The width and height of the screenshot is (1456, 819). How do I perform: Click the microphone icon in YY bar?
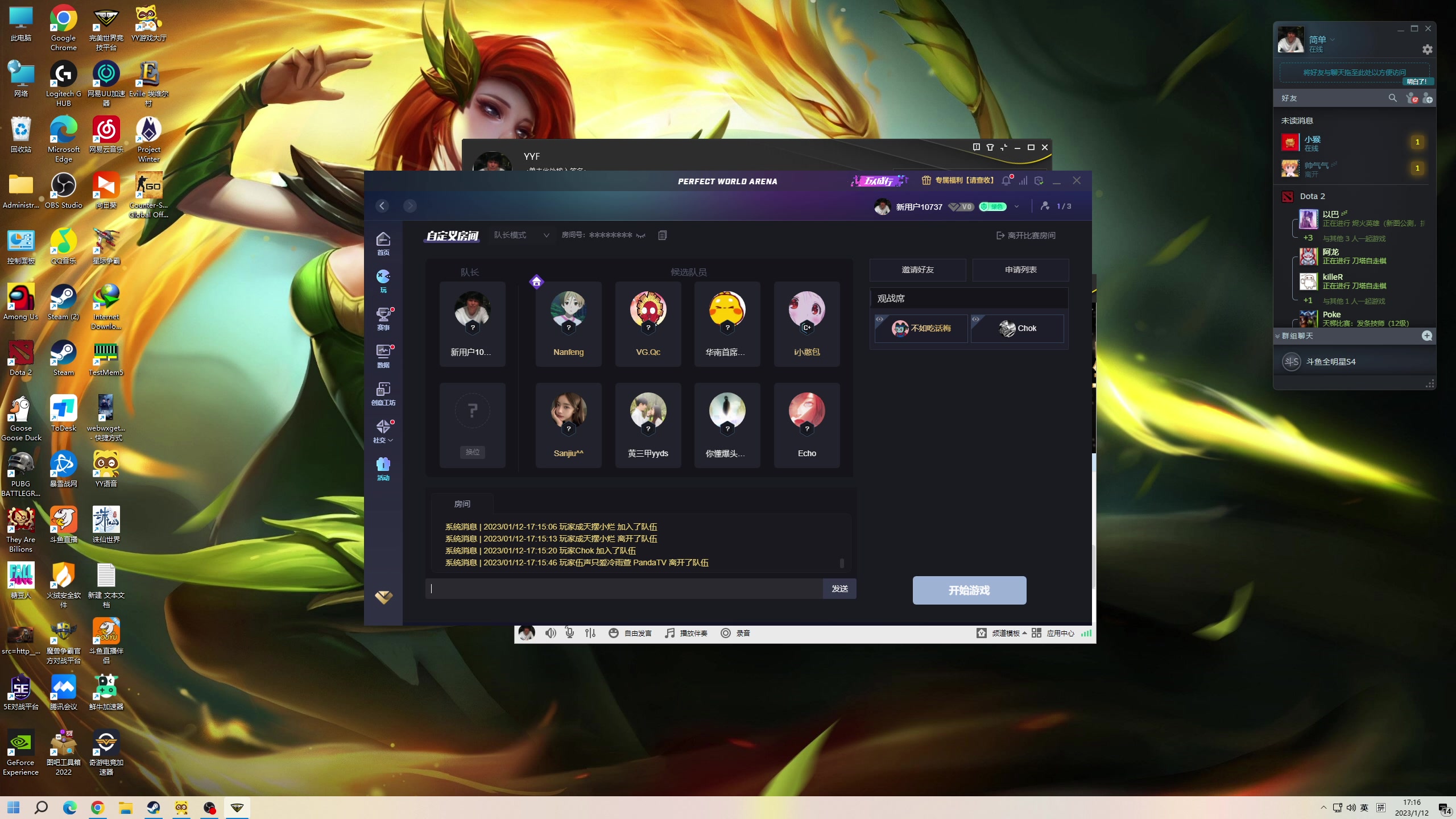click(570, 633)
